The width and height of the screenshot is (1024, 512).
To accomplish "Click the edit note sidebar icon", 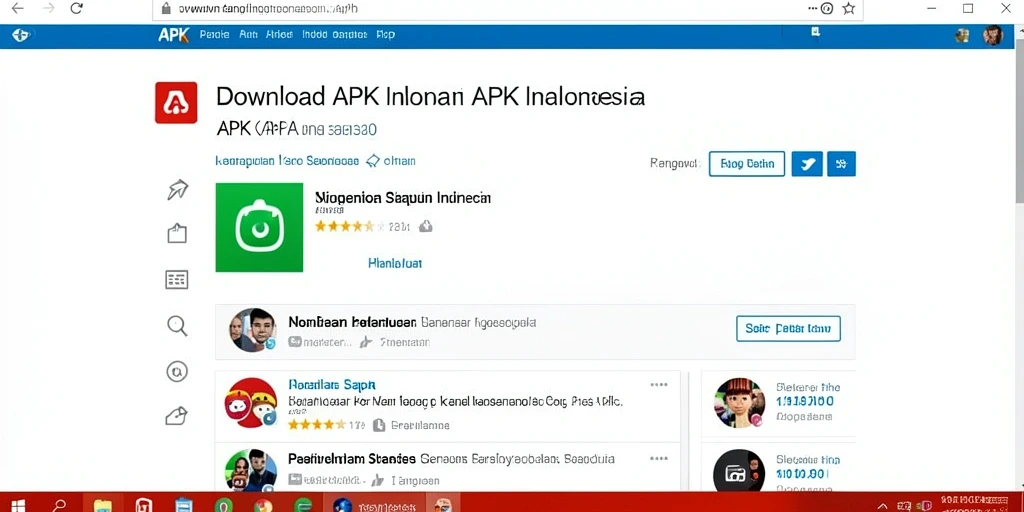I will [x=177, y=415].
